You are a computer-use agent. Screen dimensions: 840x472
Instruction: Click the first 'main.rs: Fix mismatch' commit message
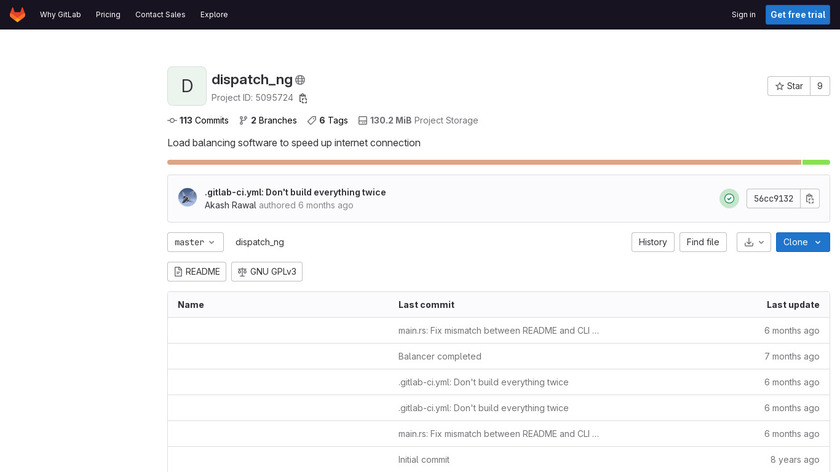point(498,331)
